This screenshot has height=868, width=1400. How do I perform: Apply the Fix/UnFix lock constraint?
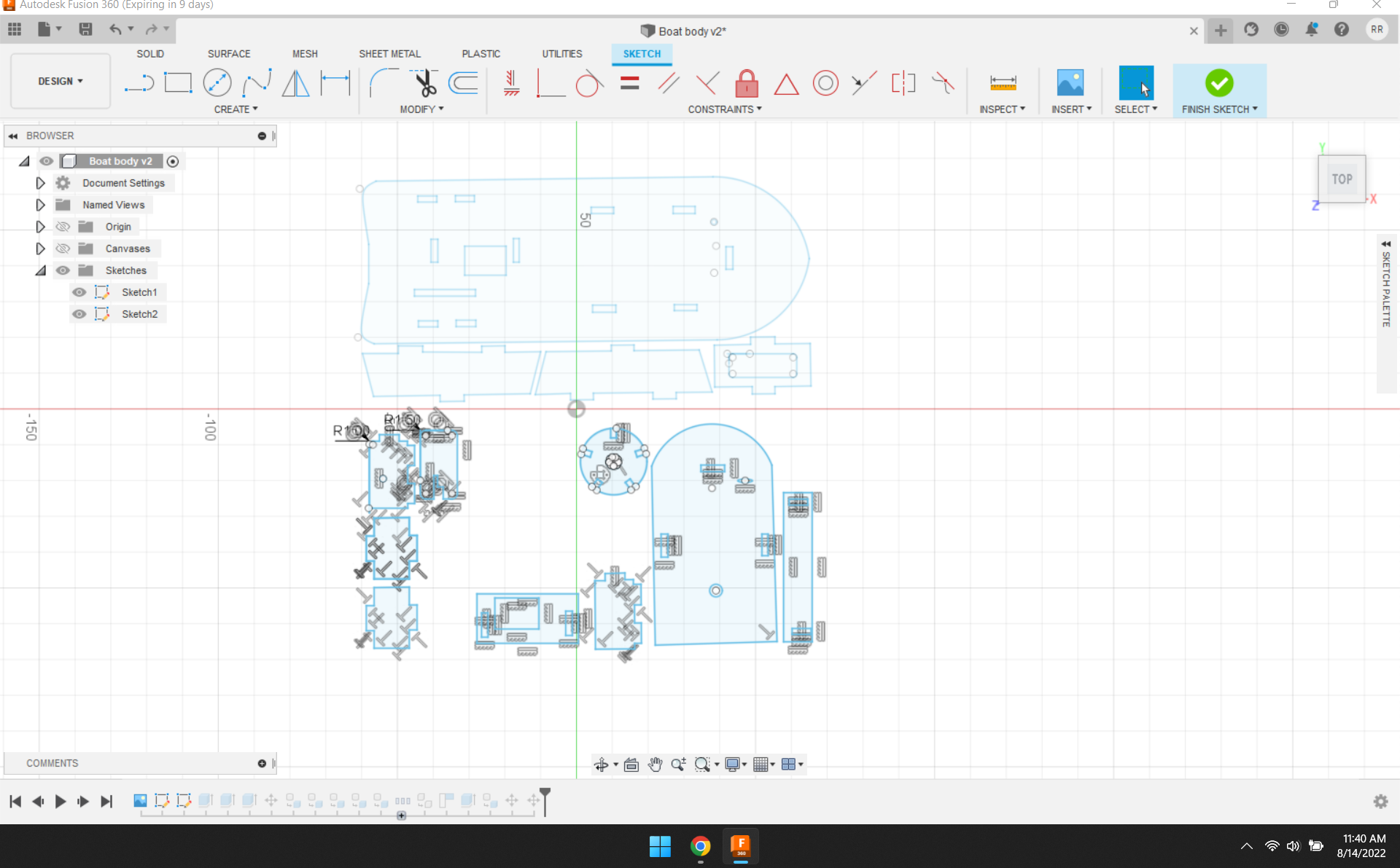coord(747,83)
